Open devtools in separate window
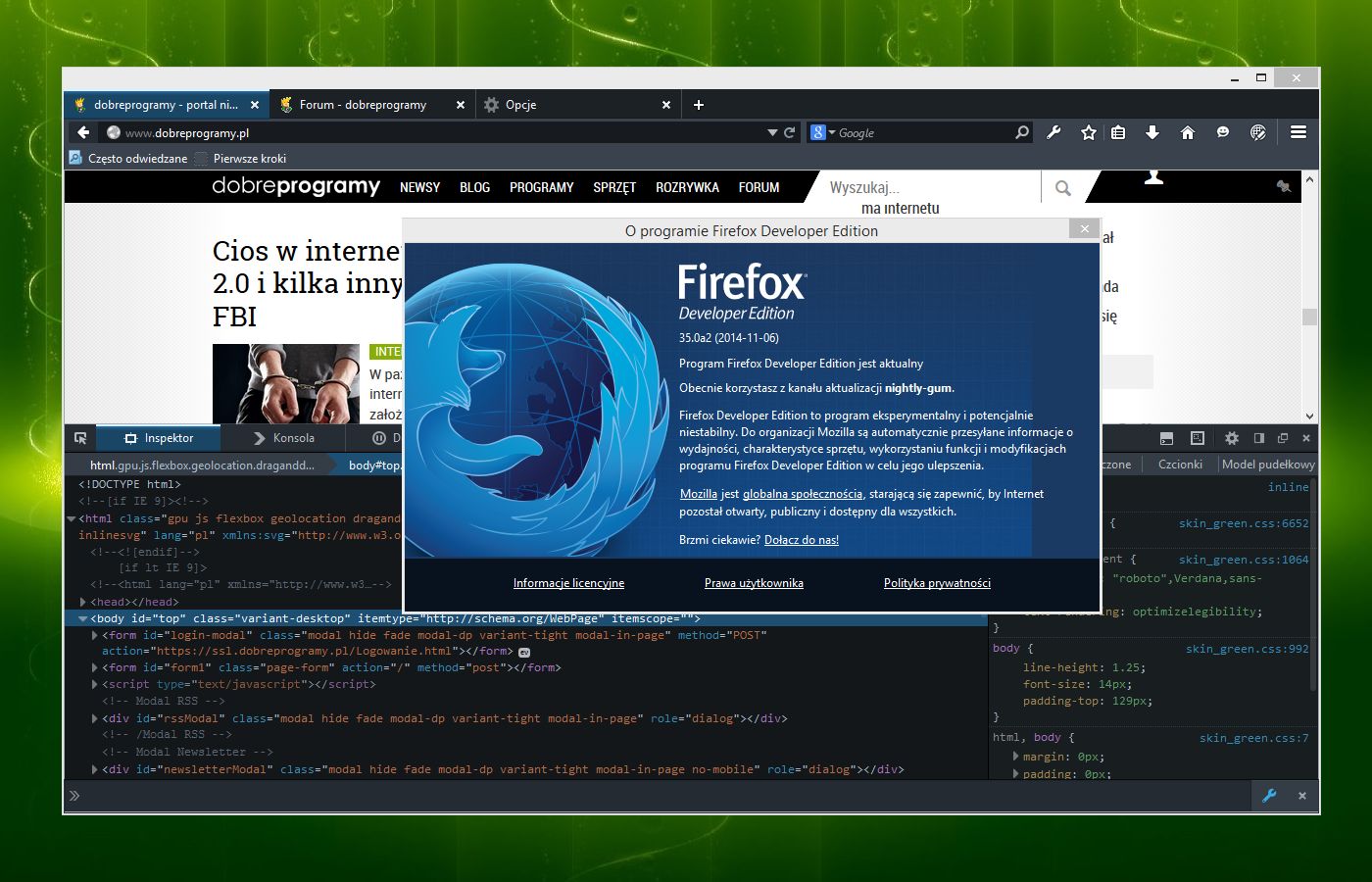1372x882 pixels. click(1282, 438)
